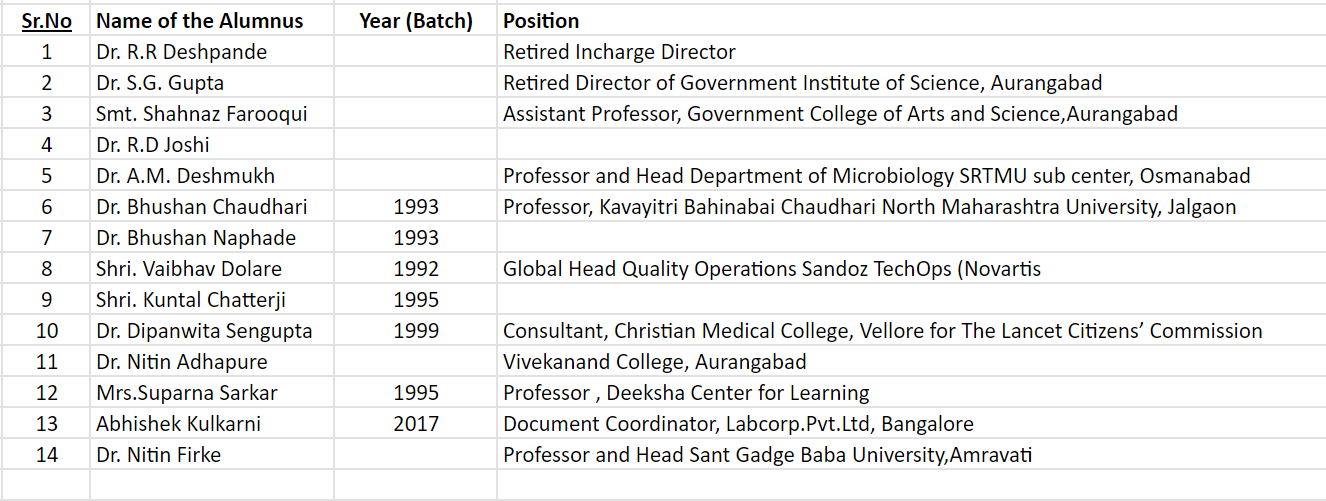Select the Shri. Kuntal Chatterji cell
Screen dimensions: 1326x501
tap(212, 300)
